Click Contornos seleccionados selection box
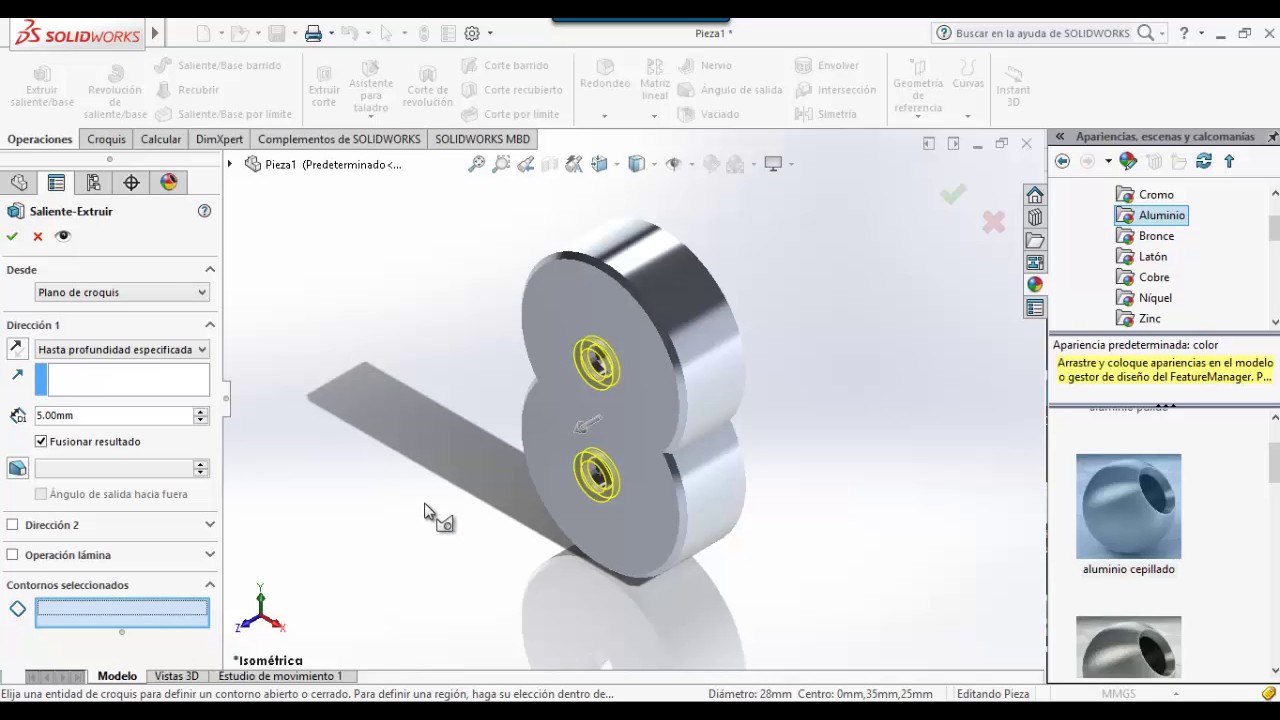The height and width of the screenshot is (720, 1280). pos(122,612)
